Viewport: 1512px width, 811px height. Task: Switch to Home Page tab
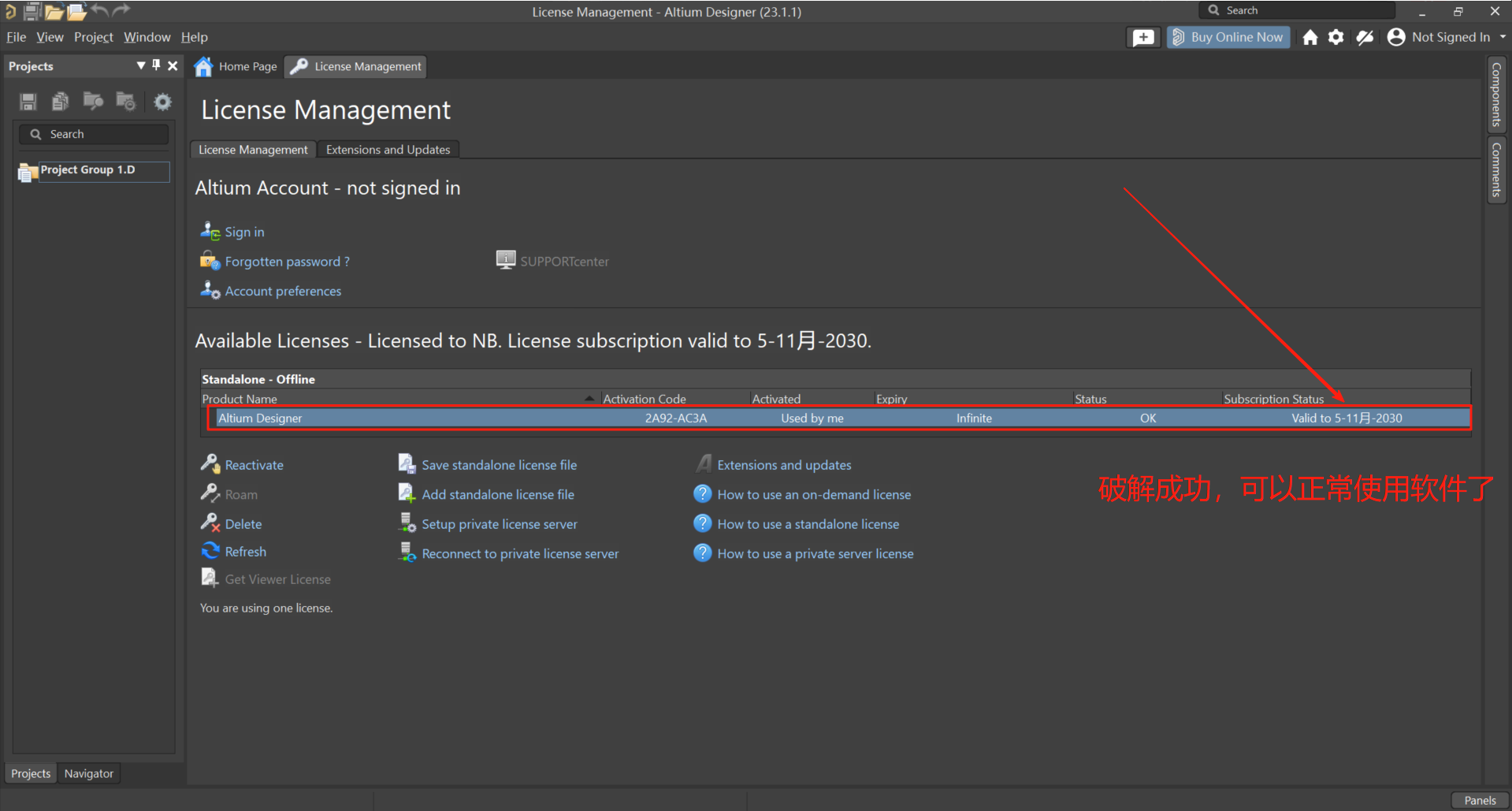[x=236, y=66]
